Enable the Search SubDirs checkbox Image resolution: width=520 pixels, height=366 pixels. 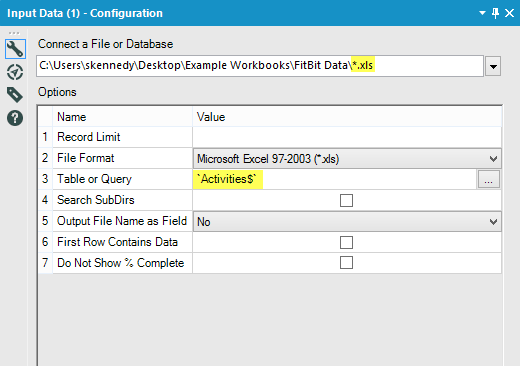[x=346, y=200]
